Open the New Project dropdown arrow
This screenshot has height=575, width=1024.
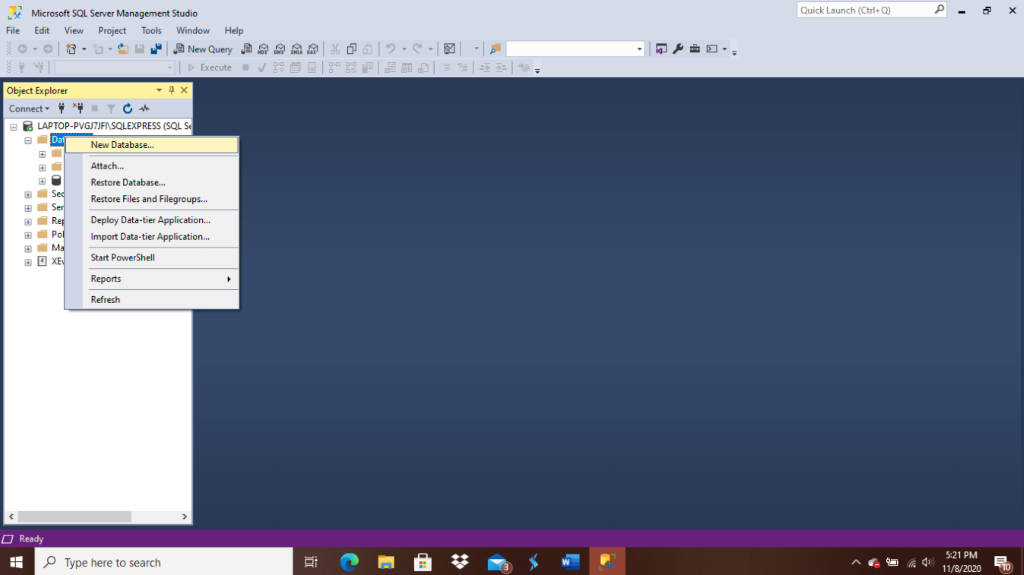point(84,49)
